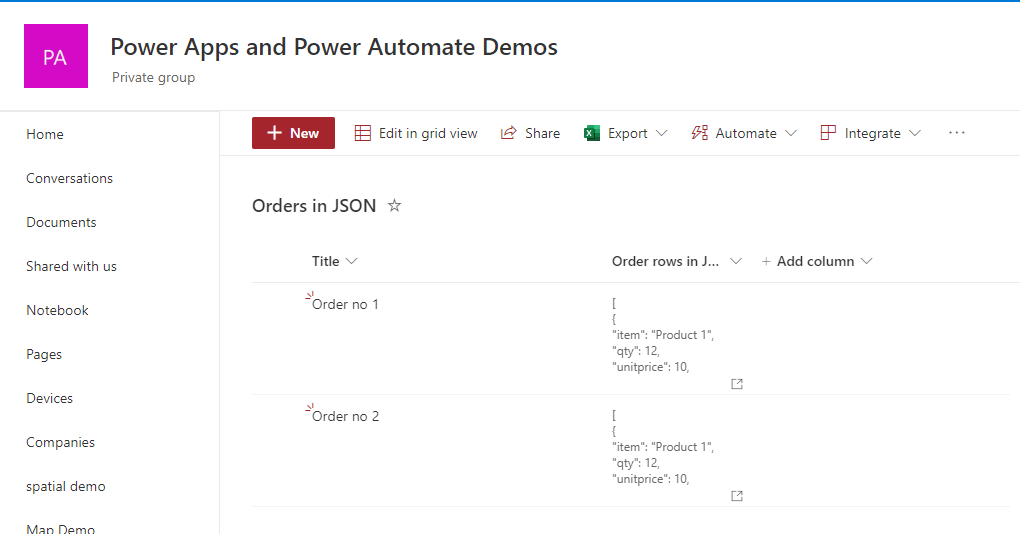Open the Order no 2 item
This screenshot has width=1020, height=534.
coord(345,416)
